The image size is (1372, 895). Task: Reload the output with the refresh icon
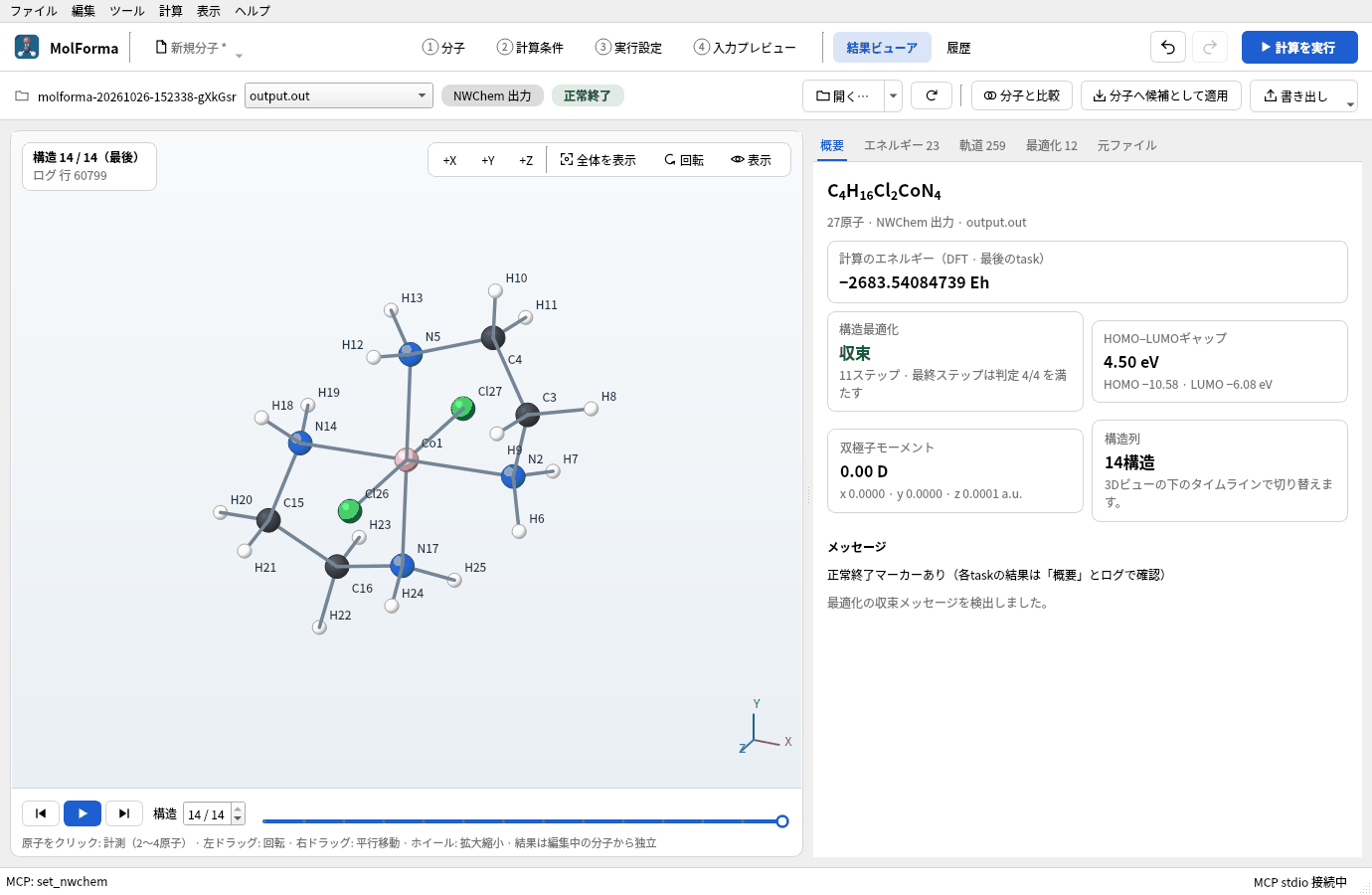tap(932, 95)
